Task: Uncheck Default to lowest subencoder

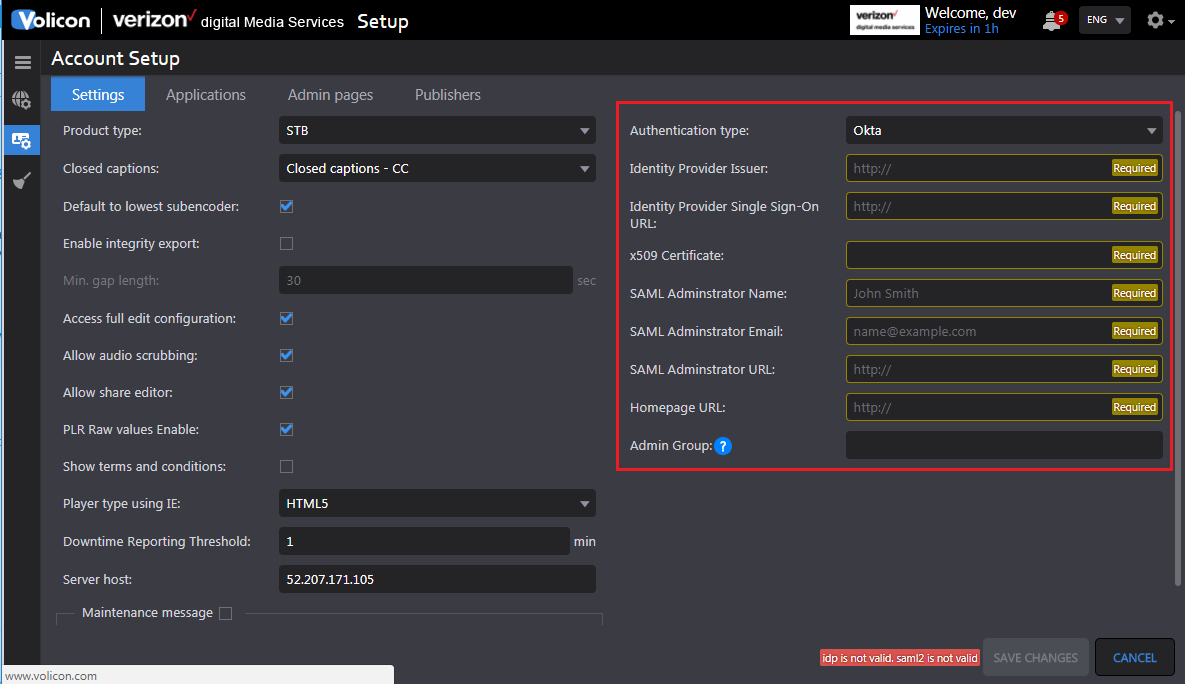Action: click(x=286, y=206)
